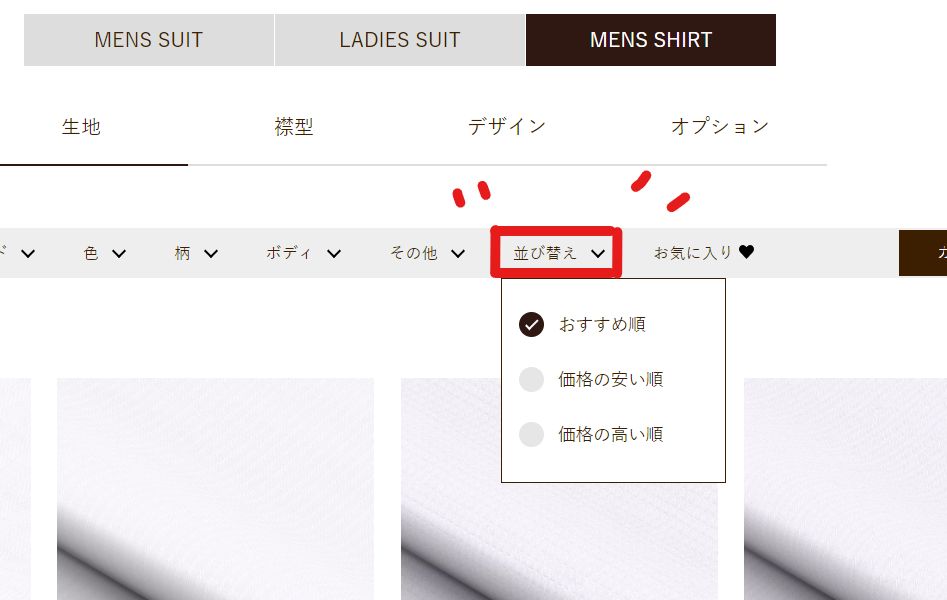Click the chevron arrow next to 並び替え
The image size is (947, 600).
coord(598,254)
